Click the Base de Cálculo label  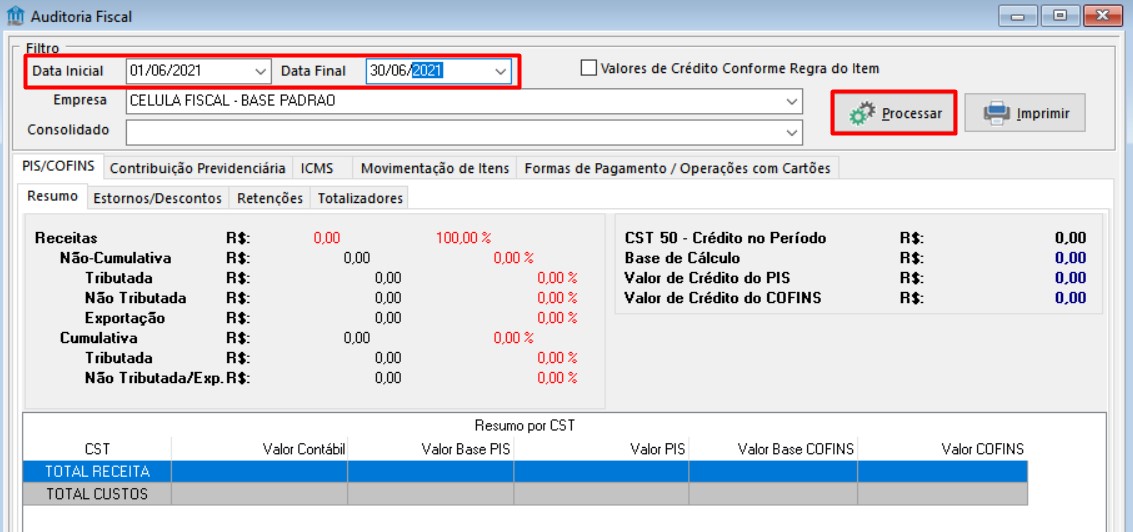[682, 258]
